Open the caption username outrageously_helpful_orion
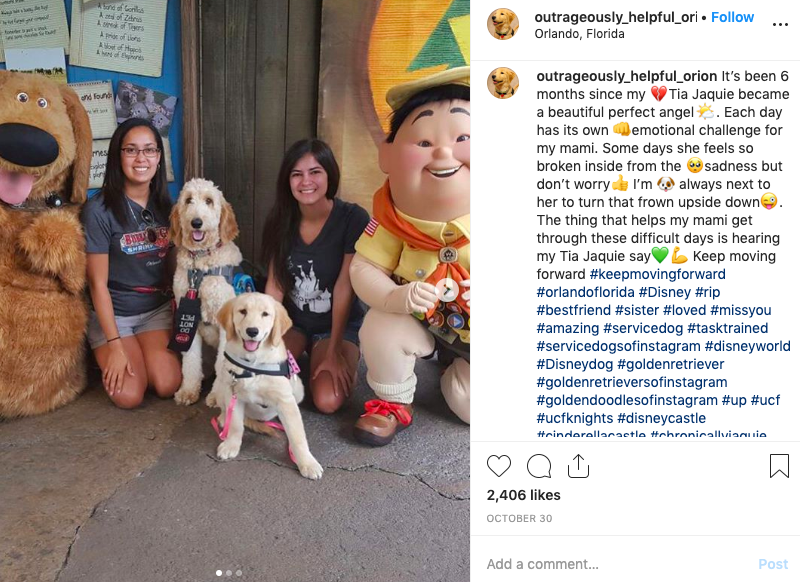Screen dimensions: 800x582 coord(627,76)
